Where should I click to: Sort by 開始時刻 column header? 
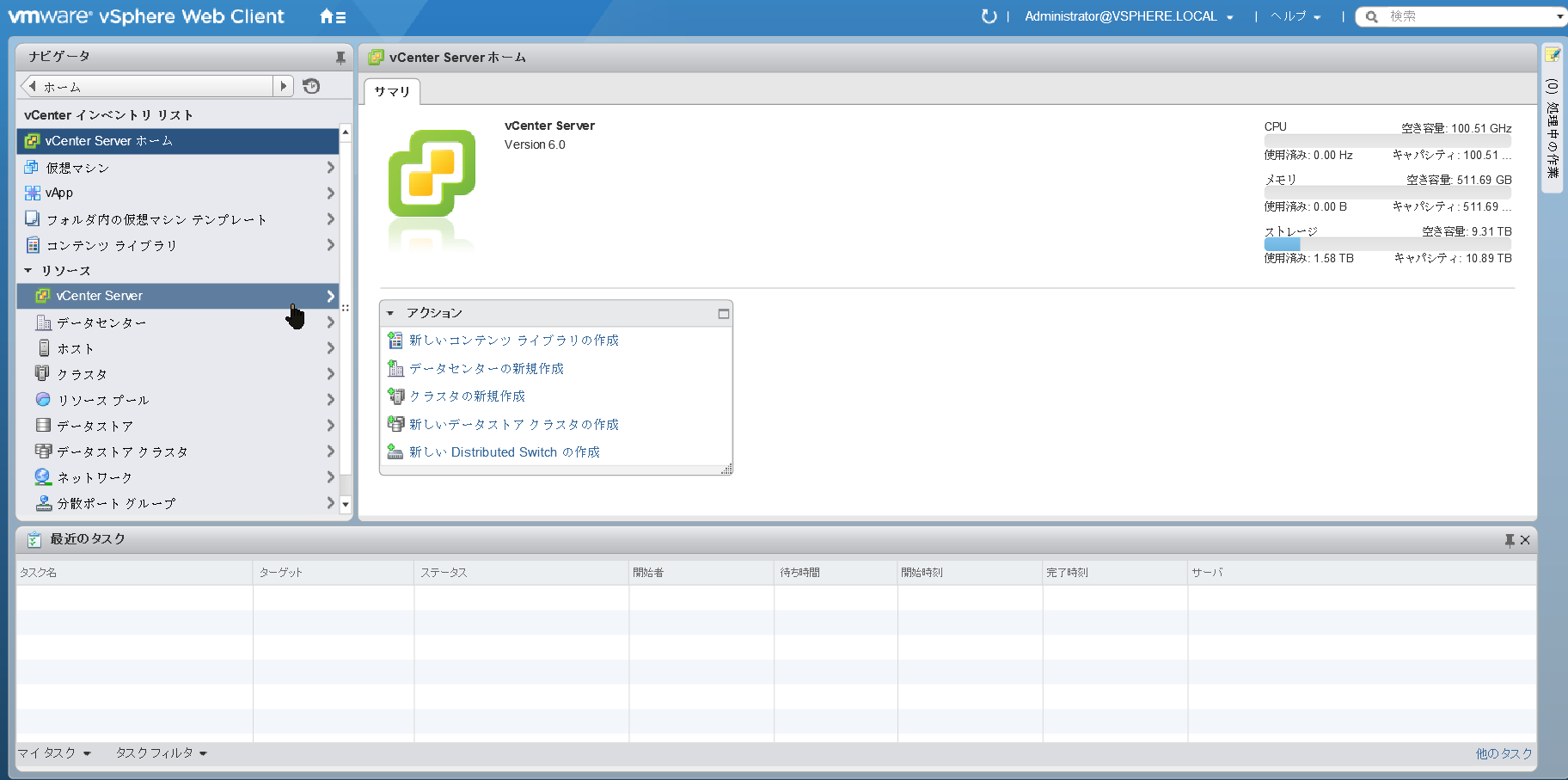(x=971, y=573)
